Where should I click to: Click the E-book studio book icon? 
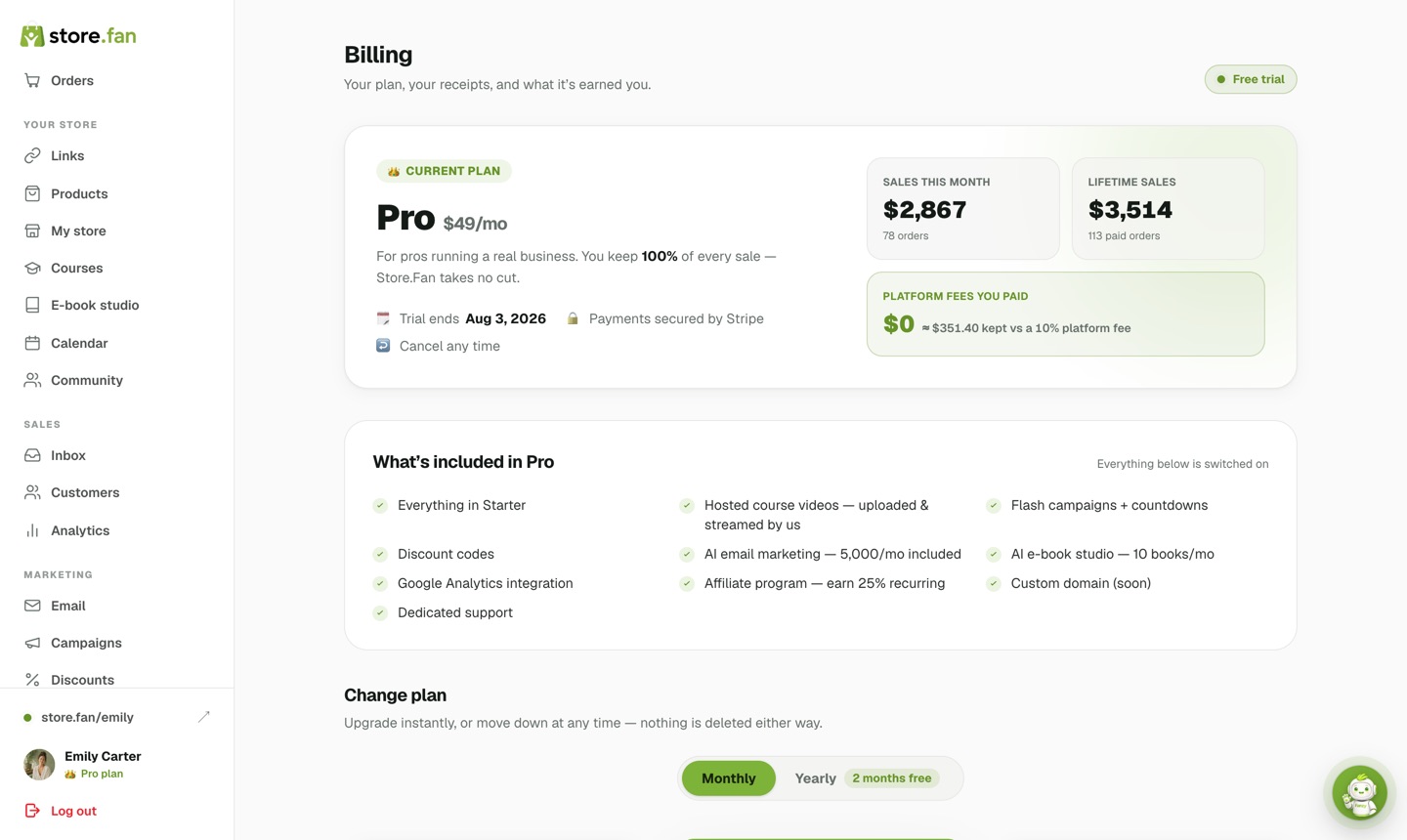(32, 306)
